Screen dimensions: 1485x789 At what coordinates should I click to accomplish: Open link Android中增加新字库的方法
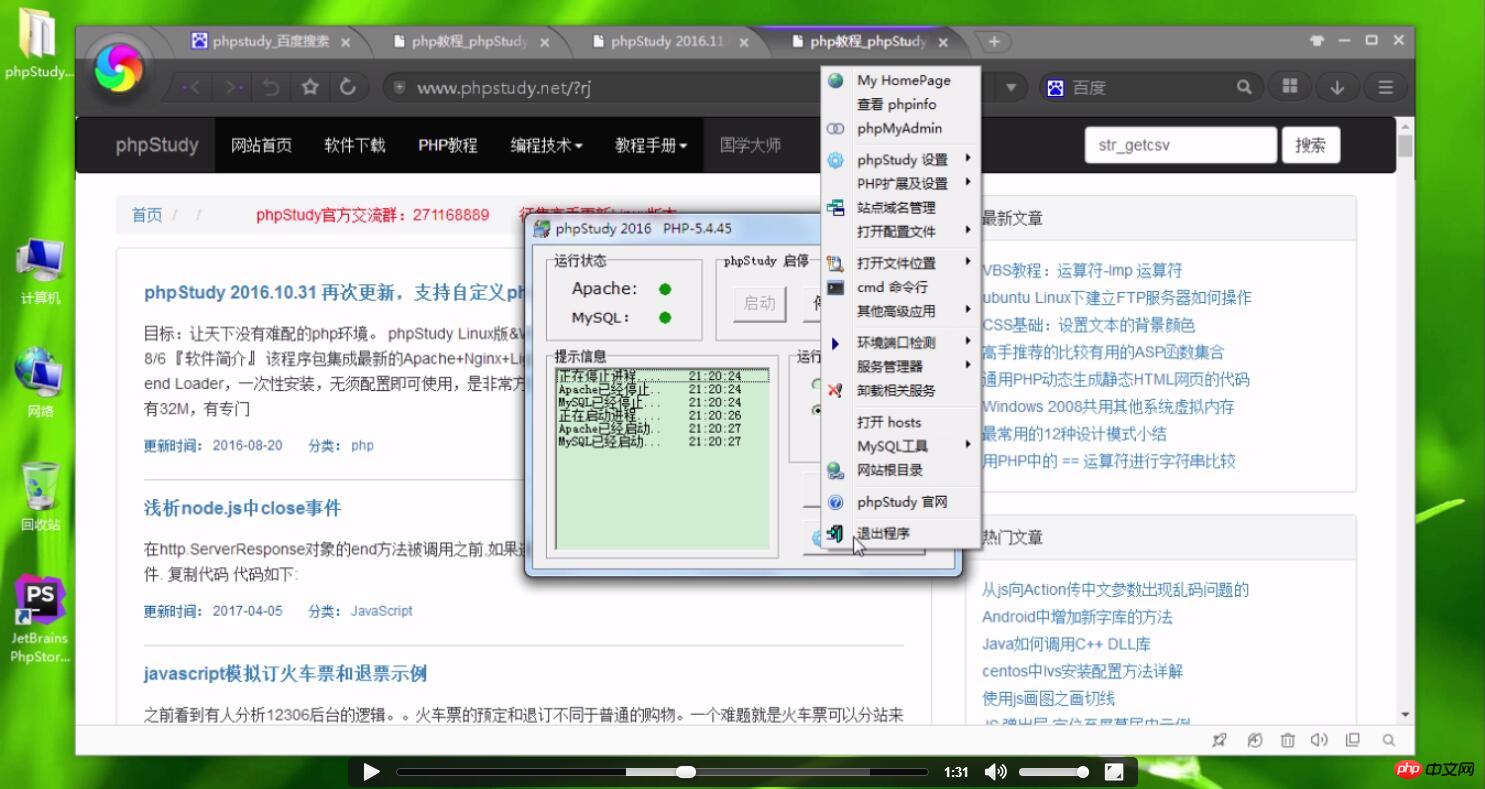pos(1077,617)
